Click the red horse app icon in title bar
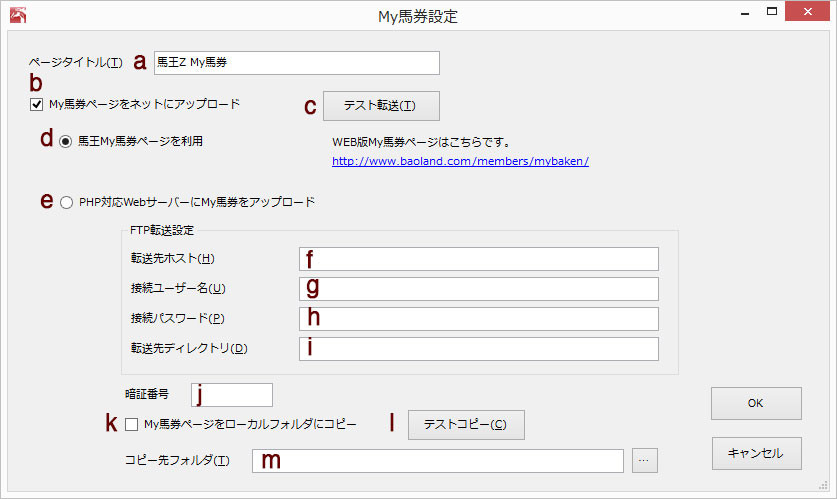 click(x=18, y=15)
